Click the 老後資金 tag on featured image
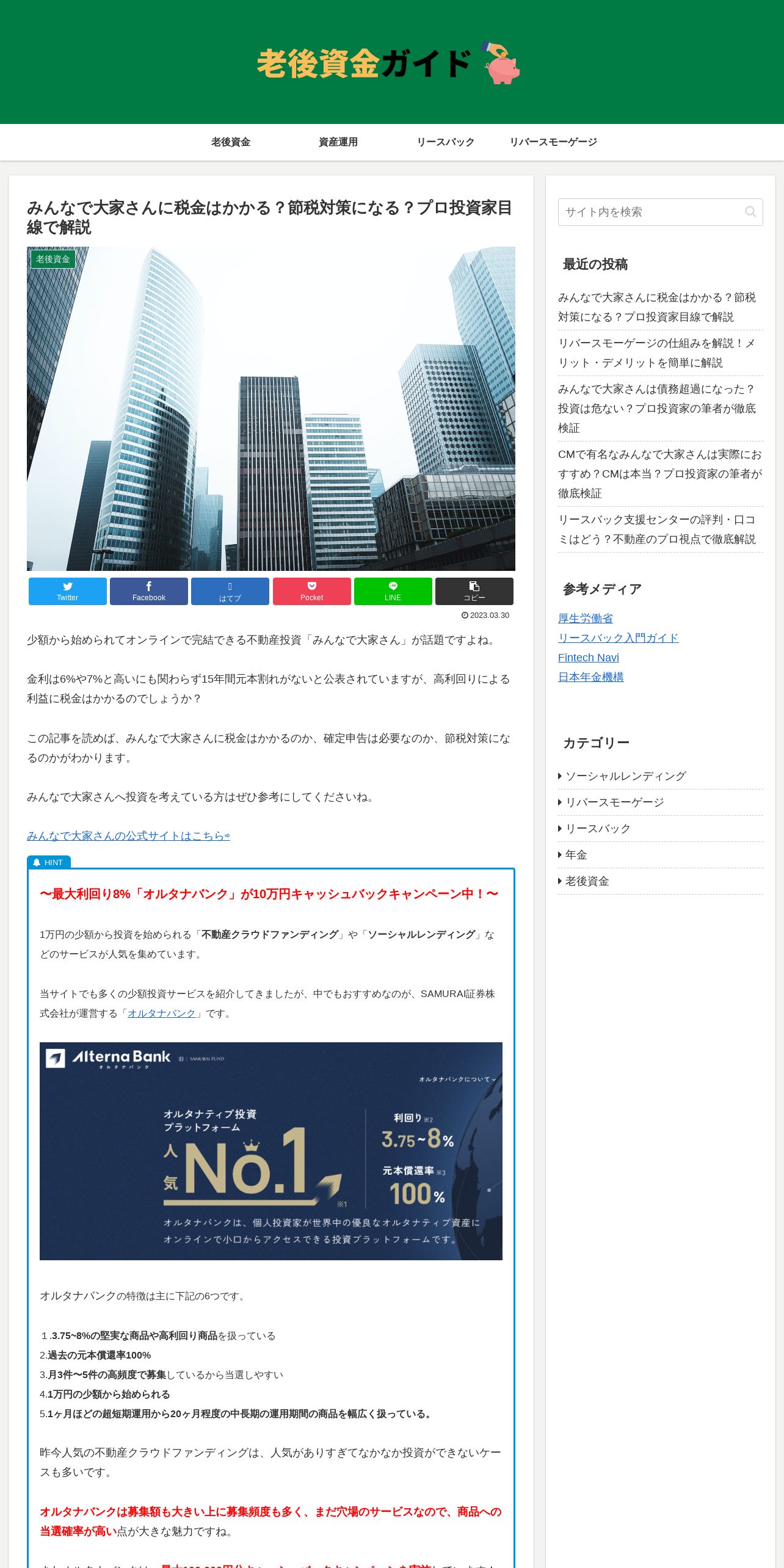The width and height of the screenshot is (784, 1568). coord(53,259)
